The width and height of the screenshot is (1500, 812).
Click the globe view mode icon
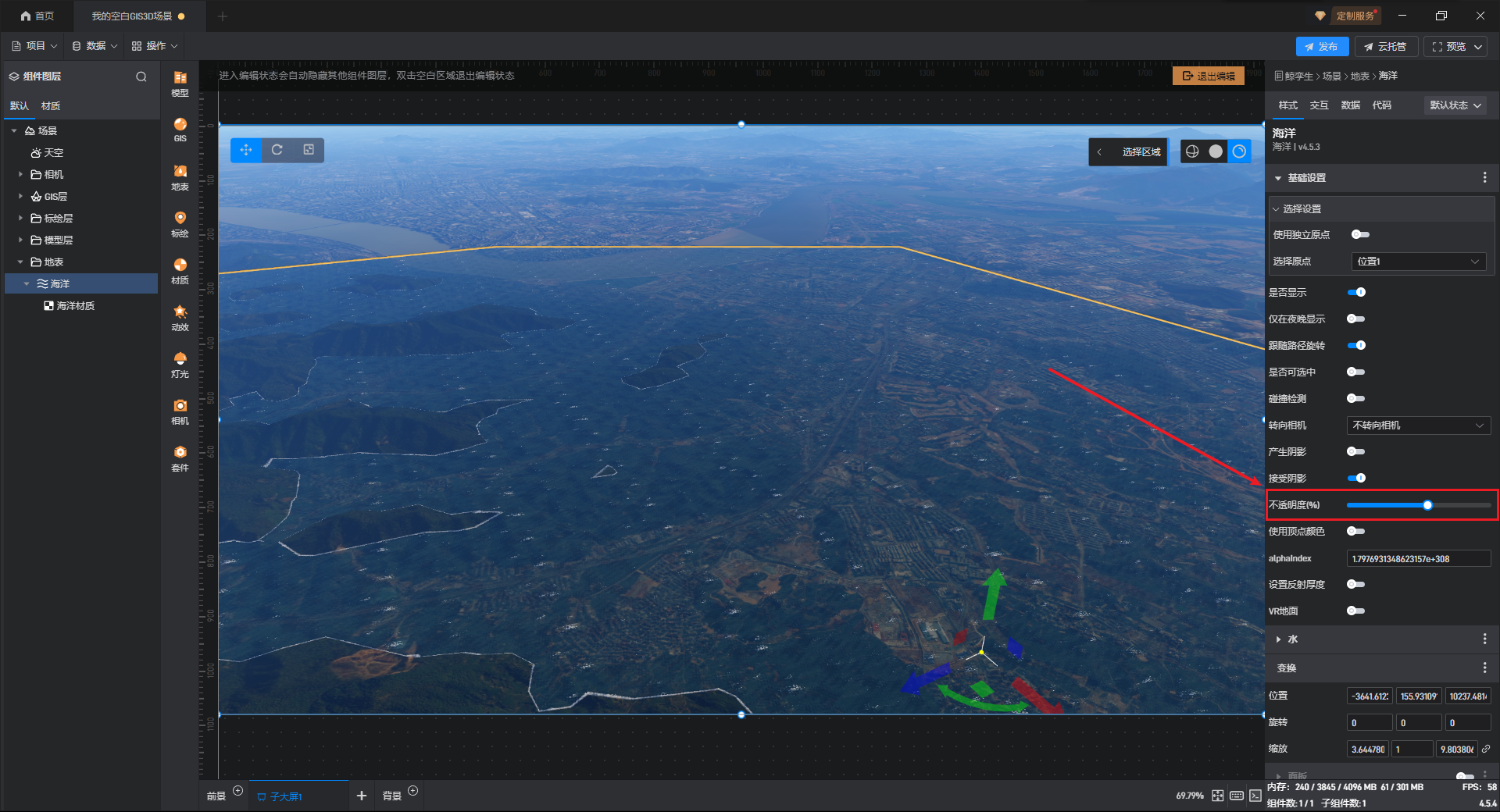pyautogui.click(x=1192, y=151)
